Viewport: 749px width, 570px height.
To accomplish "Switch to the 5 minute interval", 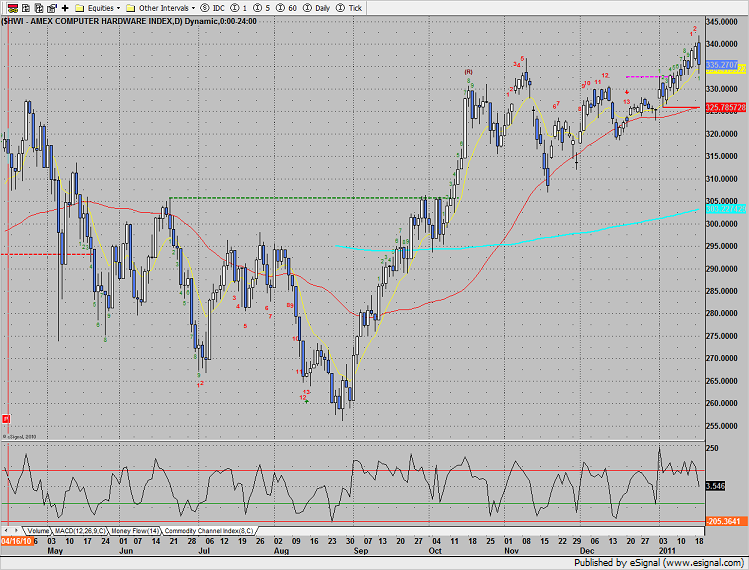I will [x=263, y=7].
